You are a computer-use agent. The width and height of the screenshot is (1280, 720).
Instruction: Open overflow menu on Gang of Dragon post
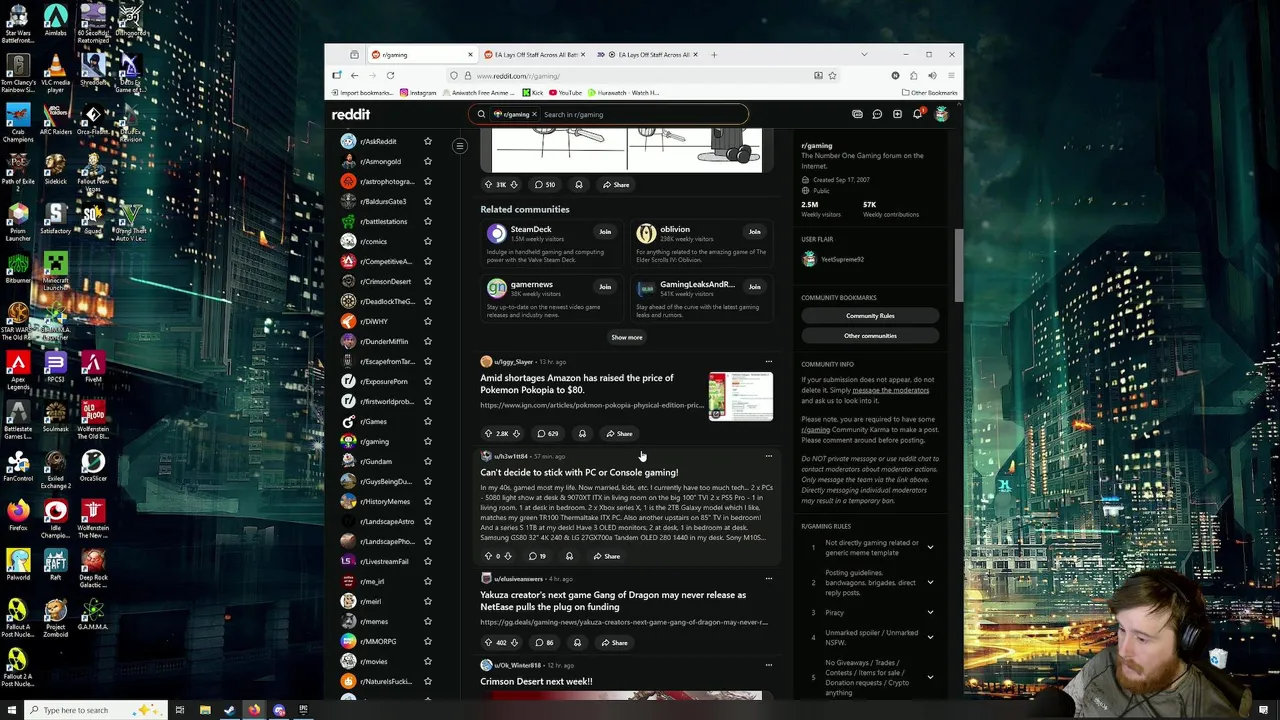(x=768, y=579)
